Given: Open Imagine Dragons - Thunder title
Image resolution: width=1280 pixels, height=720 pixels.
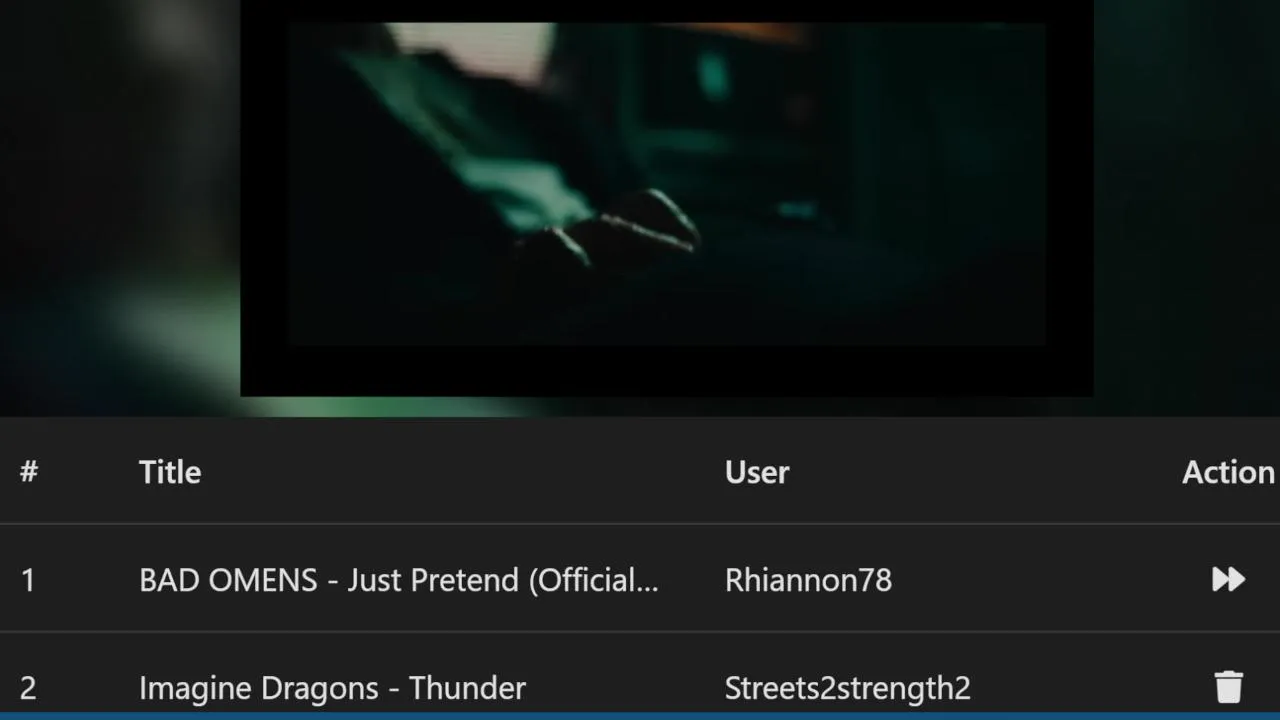Looking at the screenshot, I should tap(332, 688).
